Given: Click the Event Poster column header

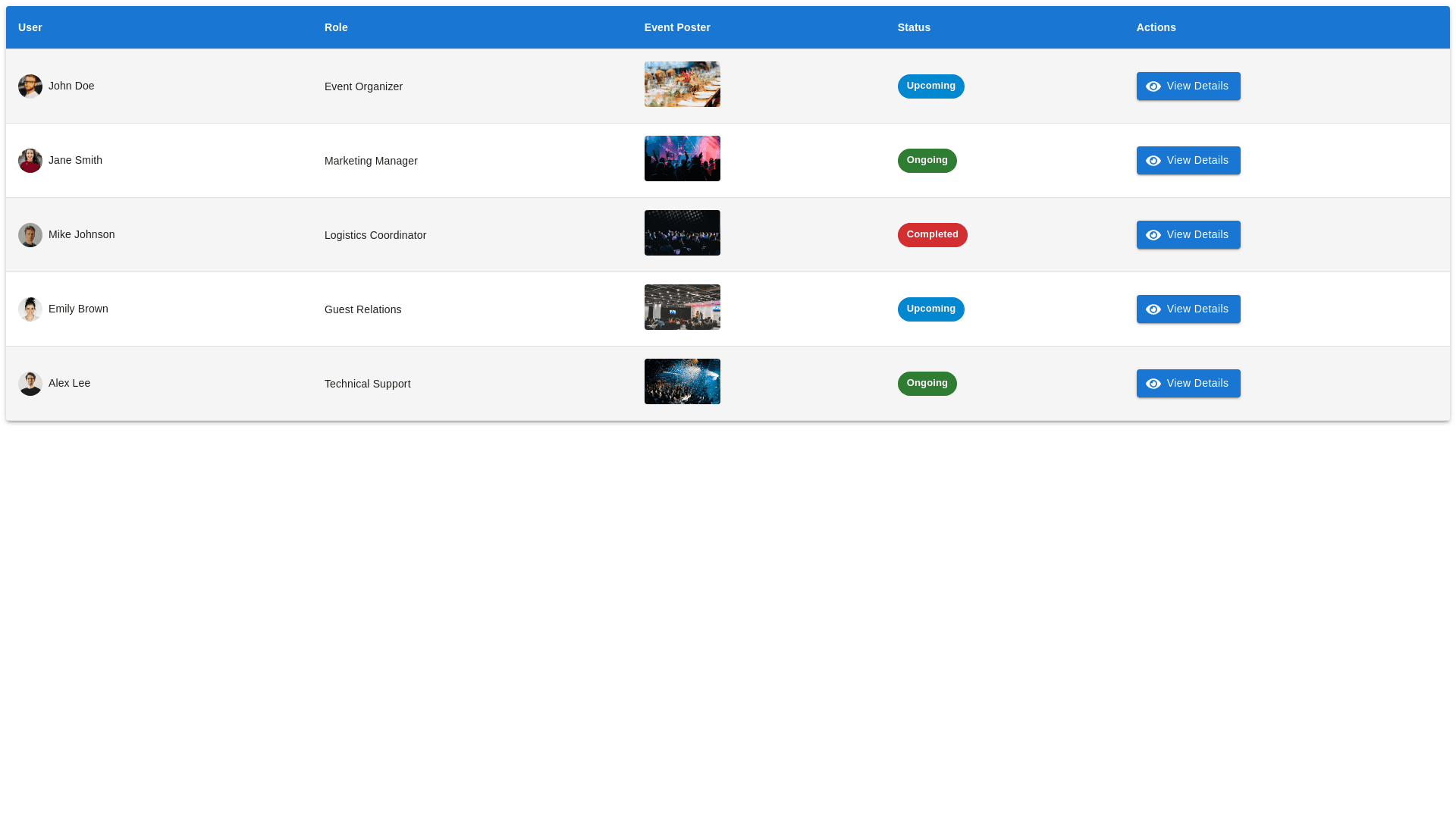Looking at the screenshot, I should 676,27.
